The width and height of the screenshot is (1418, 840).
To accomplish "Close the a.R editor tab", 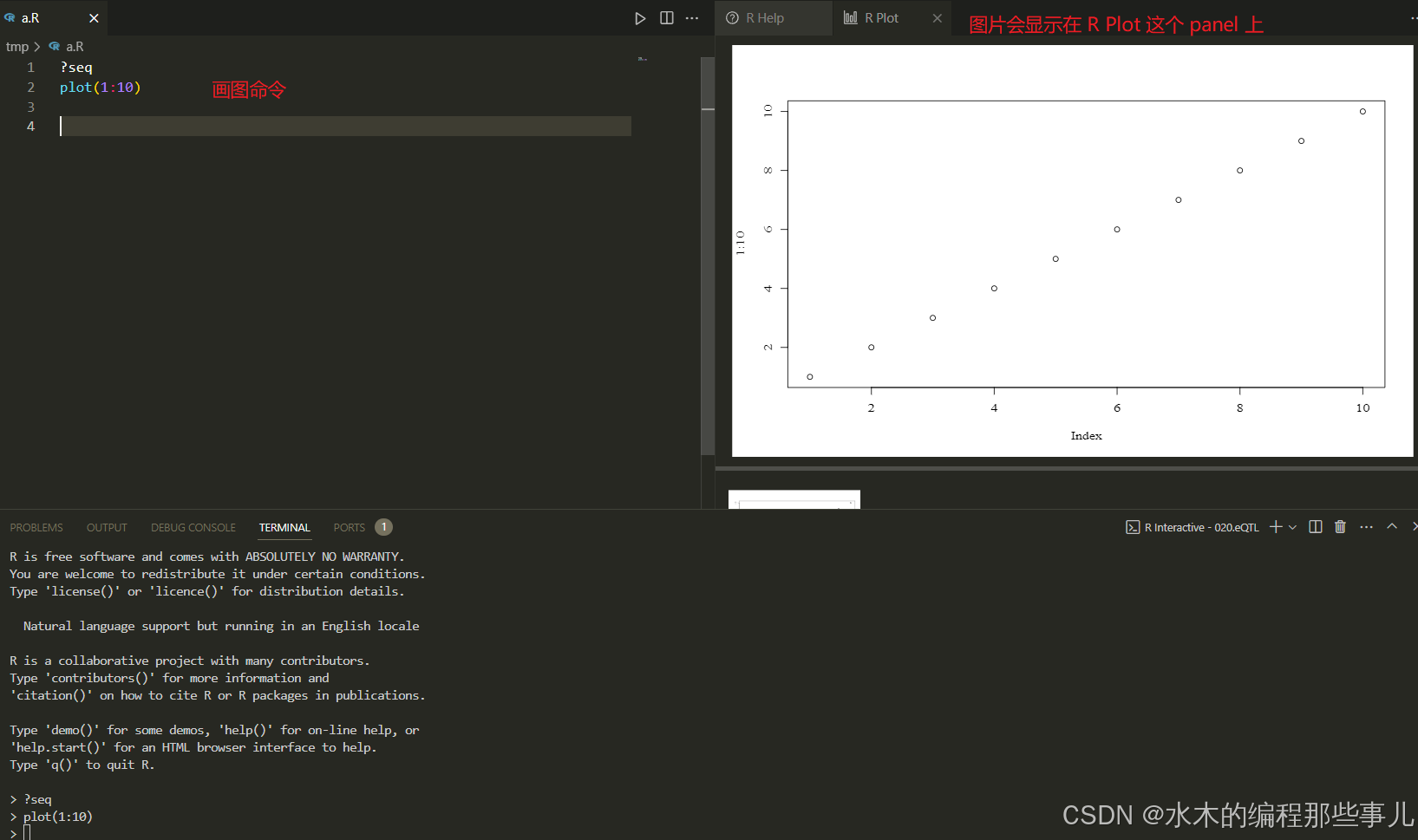I will tap(94, 18).
